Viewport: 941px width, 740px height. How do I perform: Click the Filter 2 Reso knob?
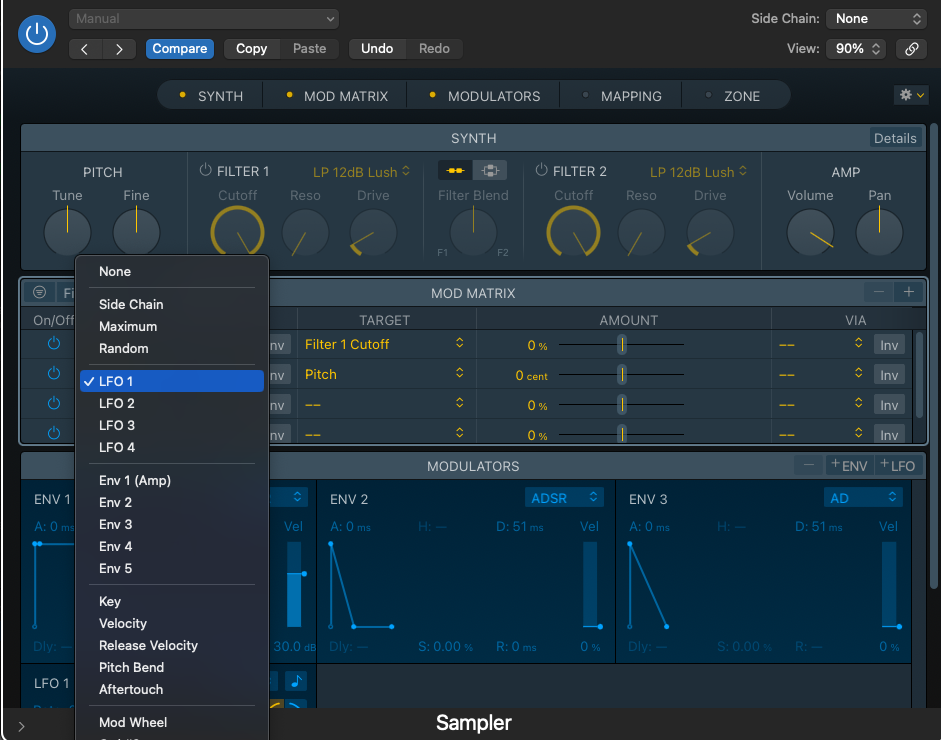tap(641, 233)
